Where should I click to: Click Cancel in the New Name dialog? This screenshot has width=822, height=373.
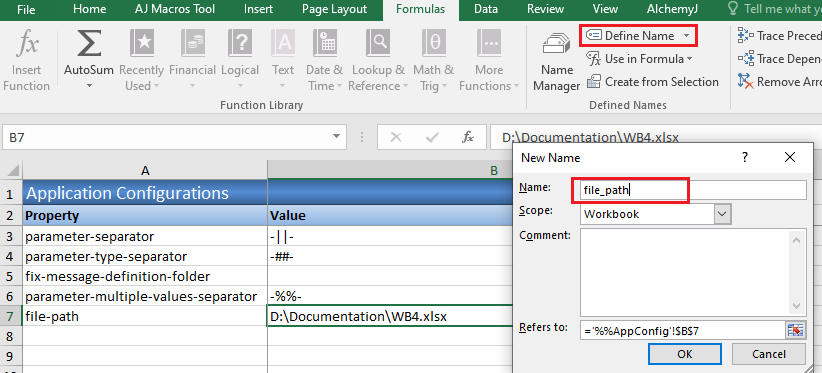769,354
